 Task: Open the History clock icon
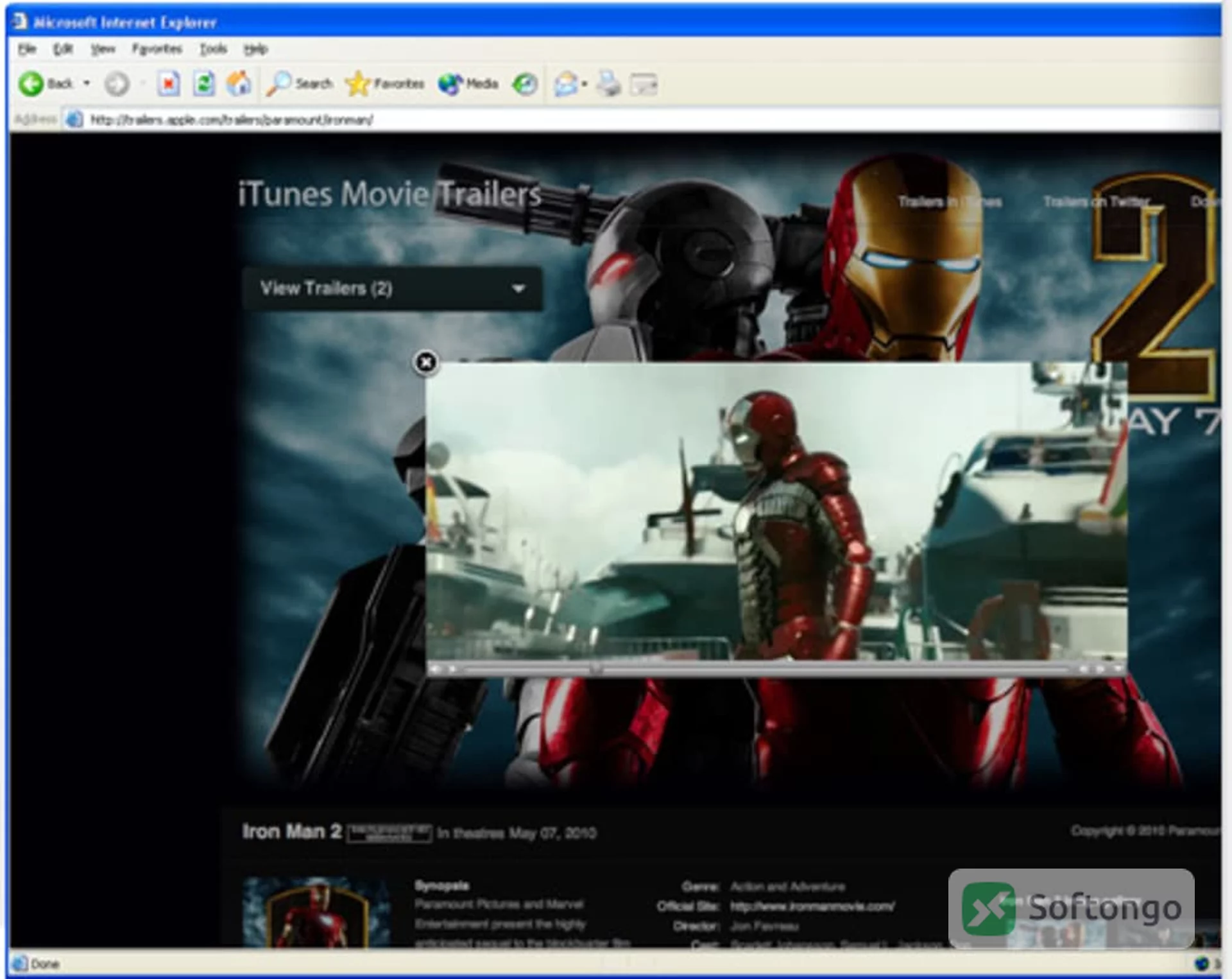click(525, 84)
